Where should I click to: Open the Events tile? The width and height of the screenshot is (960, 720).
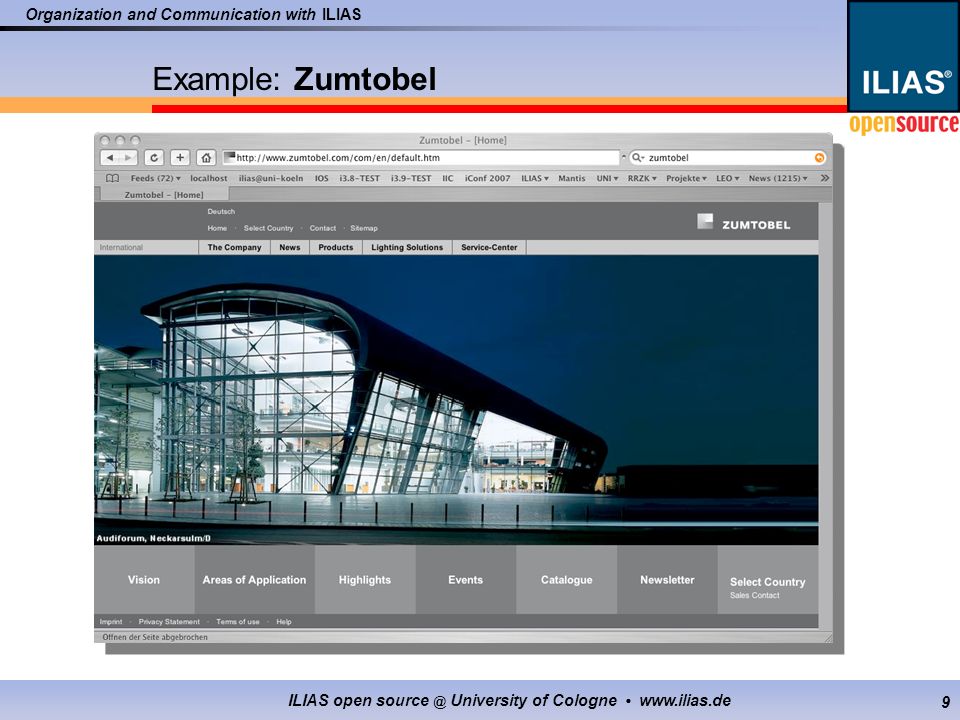coord(465,579)
